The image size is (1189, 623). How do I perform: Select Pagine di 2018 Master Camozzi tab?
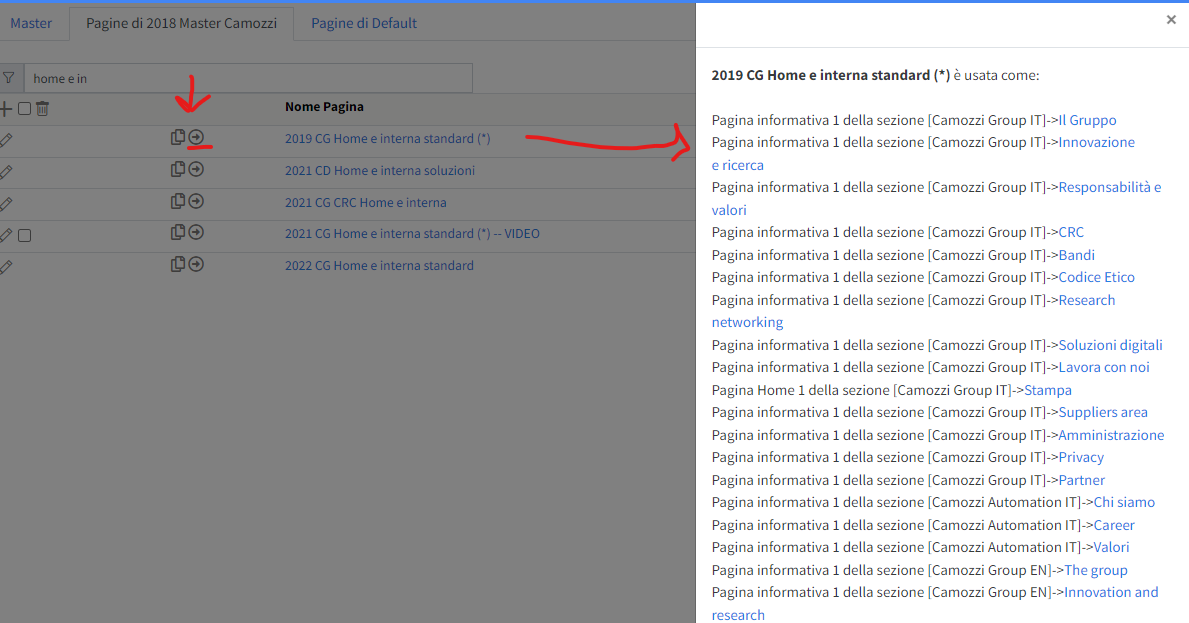coord(181,23)
